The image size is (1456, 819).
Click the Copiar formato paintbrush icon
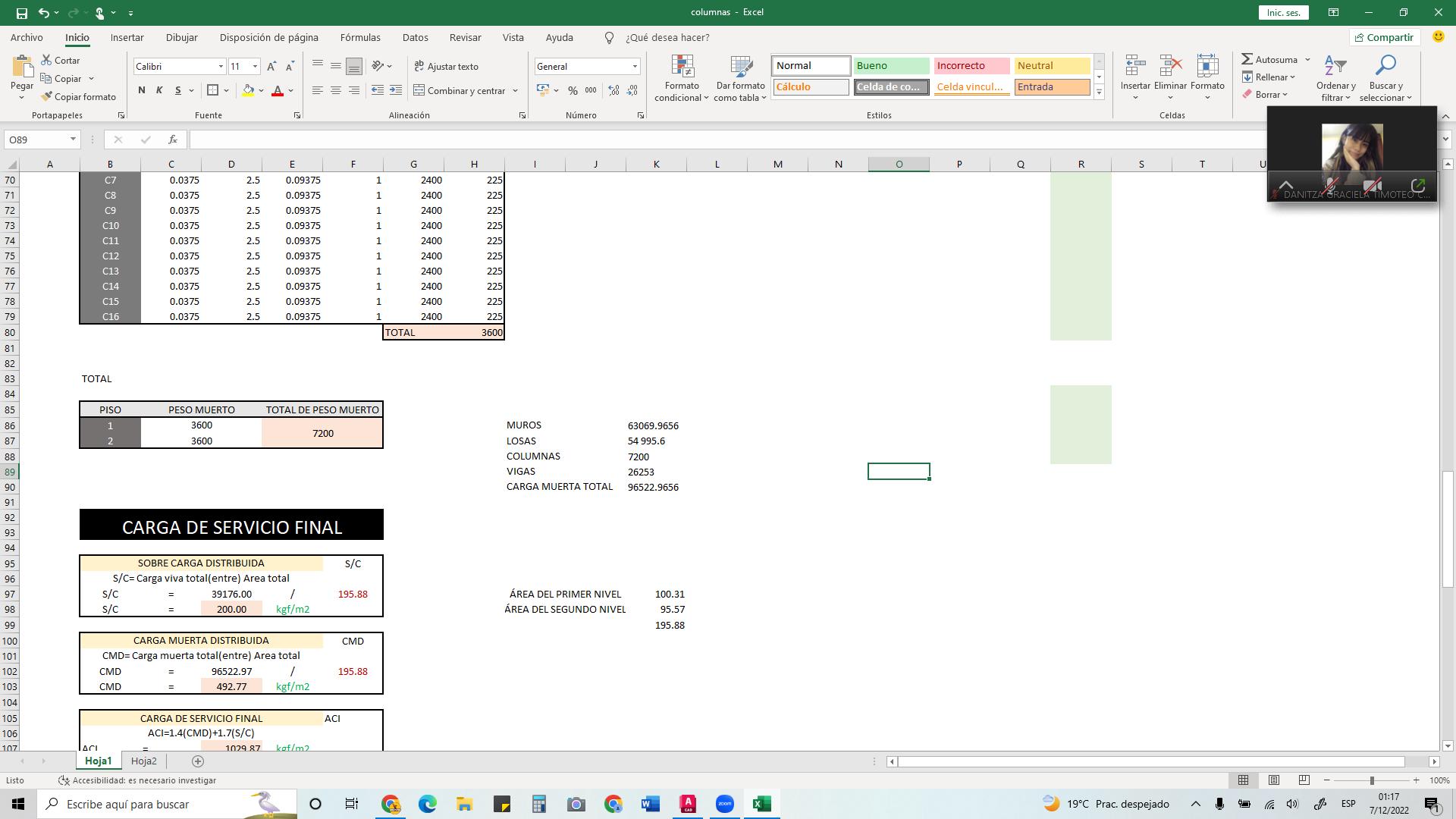(x=46, y=96)
